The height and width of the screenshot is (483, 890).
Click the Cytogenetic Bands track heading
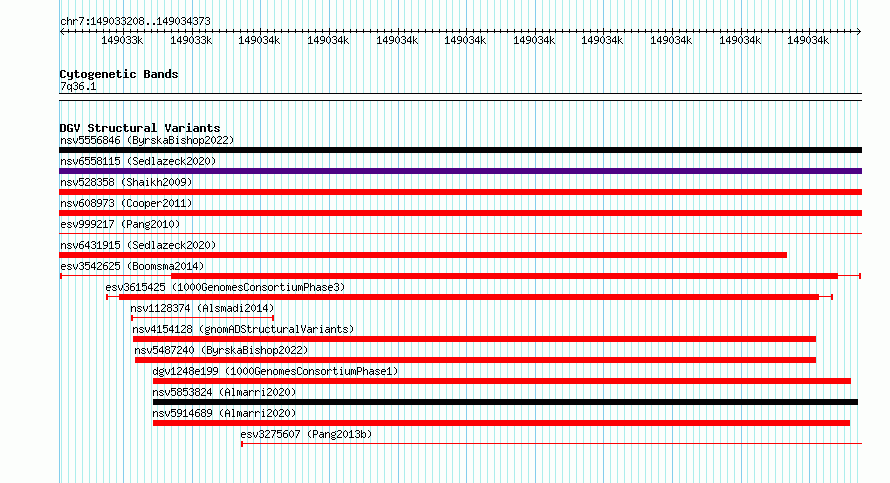(x=119, y=74)
